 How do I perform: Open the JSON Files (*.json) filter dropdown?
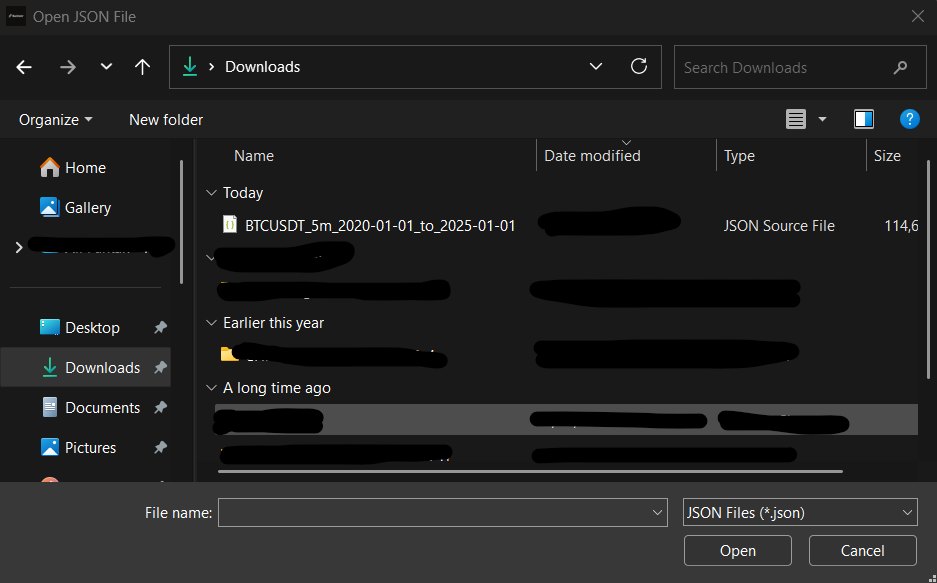(x=800, y=513)
